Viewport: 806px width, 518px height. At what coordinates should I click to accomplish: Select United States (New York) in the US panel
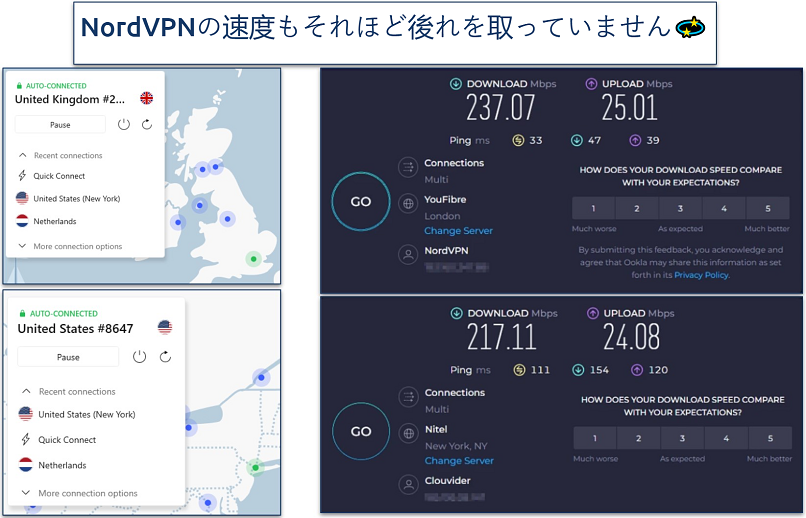click(x=86, y=414)
